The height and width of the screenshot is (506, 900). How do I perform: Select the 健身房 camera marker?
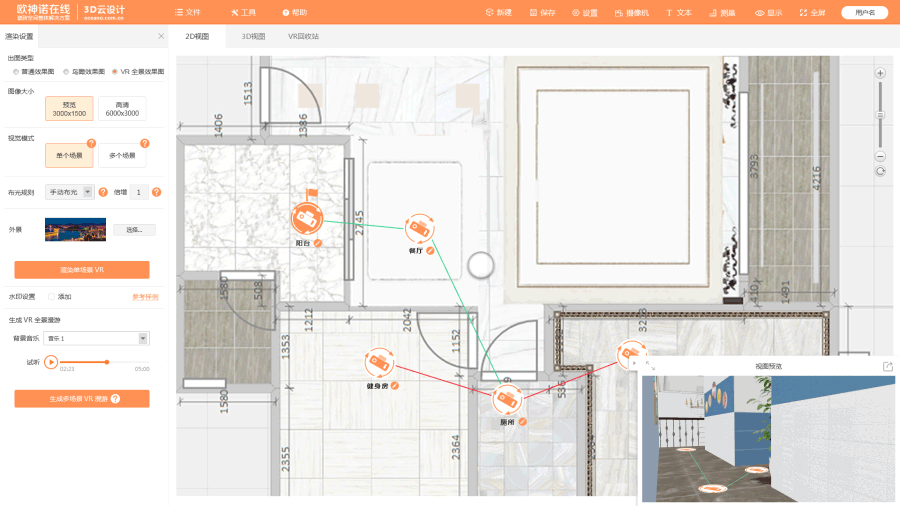[379, 363]
